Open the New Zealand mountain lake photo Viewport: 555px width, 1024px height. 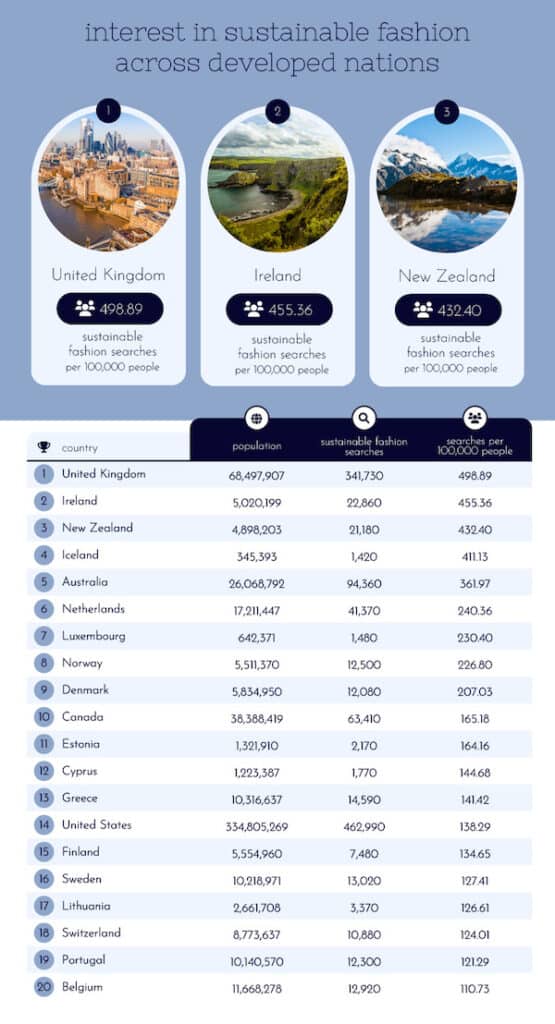(447, 183)
